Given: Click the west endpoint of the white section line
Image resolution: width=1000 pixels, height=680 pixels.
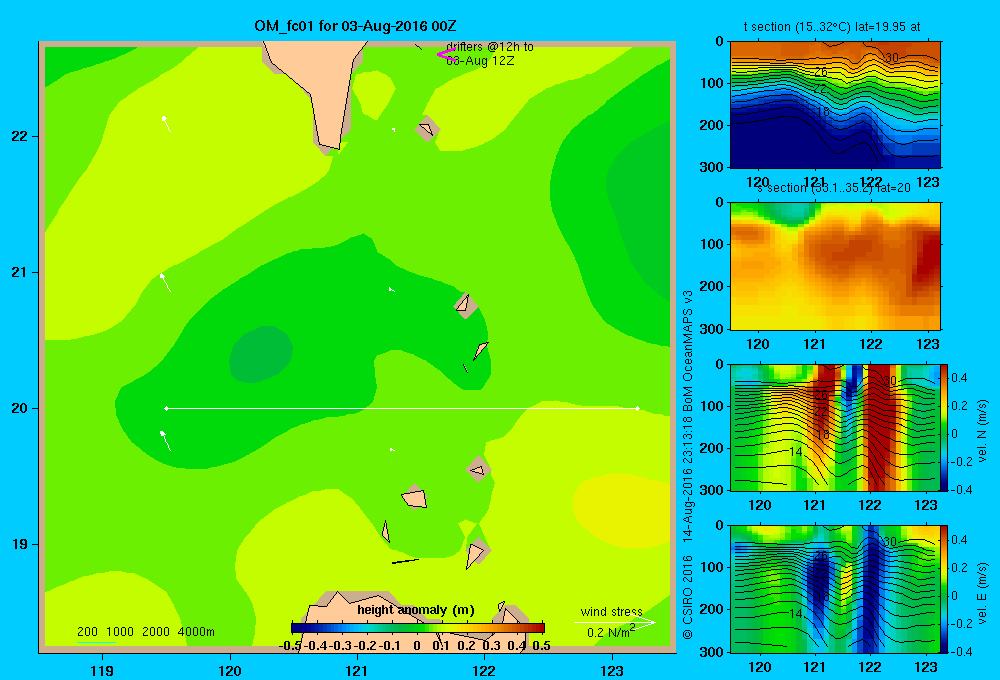Looking at the screenshot, I should pos(166,408).
